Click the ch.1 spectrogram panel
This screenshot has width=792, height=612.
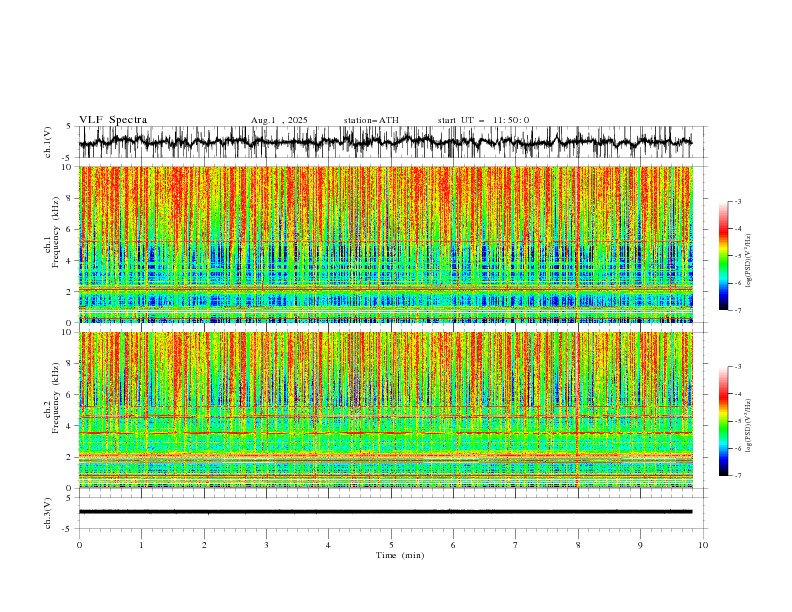[385, 244]
